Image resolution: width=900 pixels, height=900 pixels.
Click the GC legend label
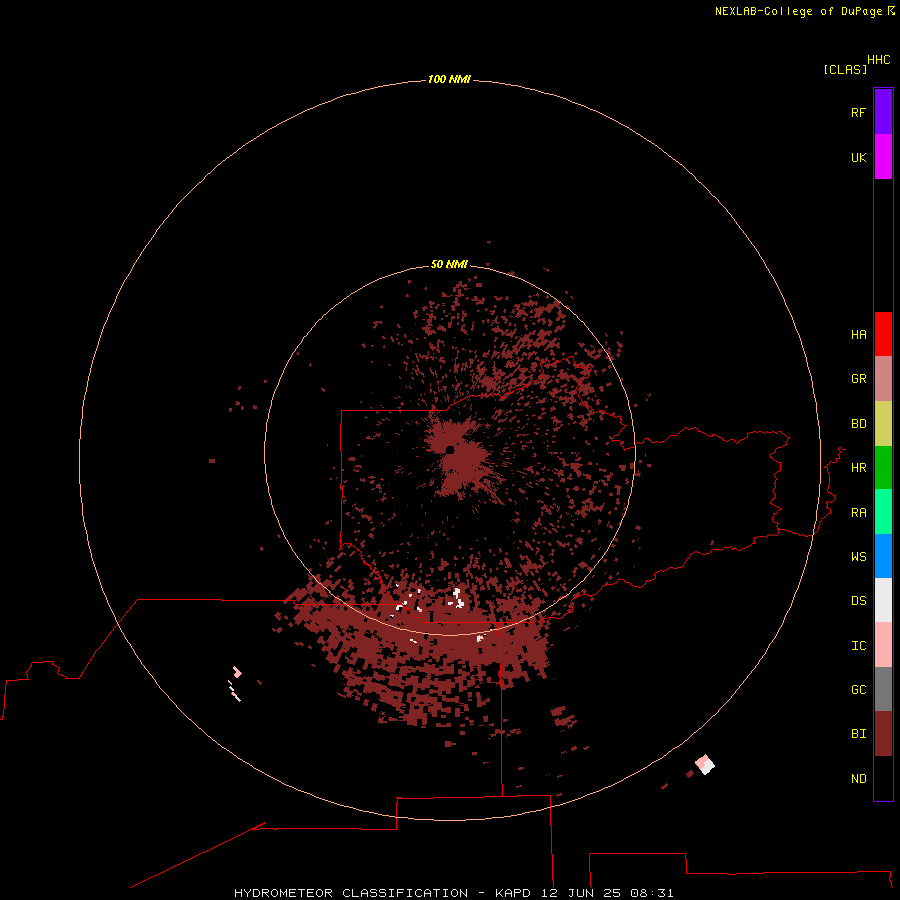coord(858,690)
